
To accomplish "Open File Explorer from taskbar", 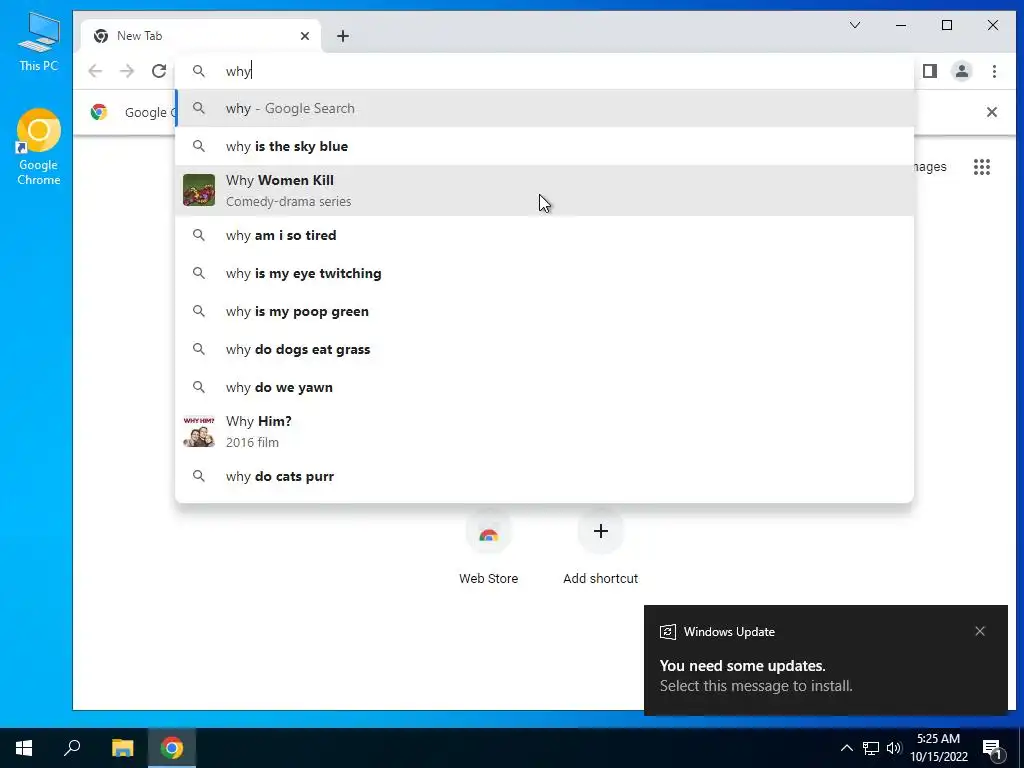I will coord(122,748).
